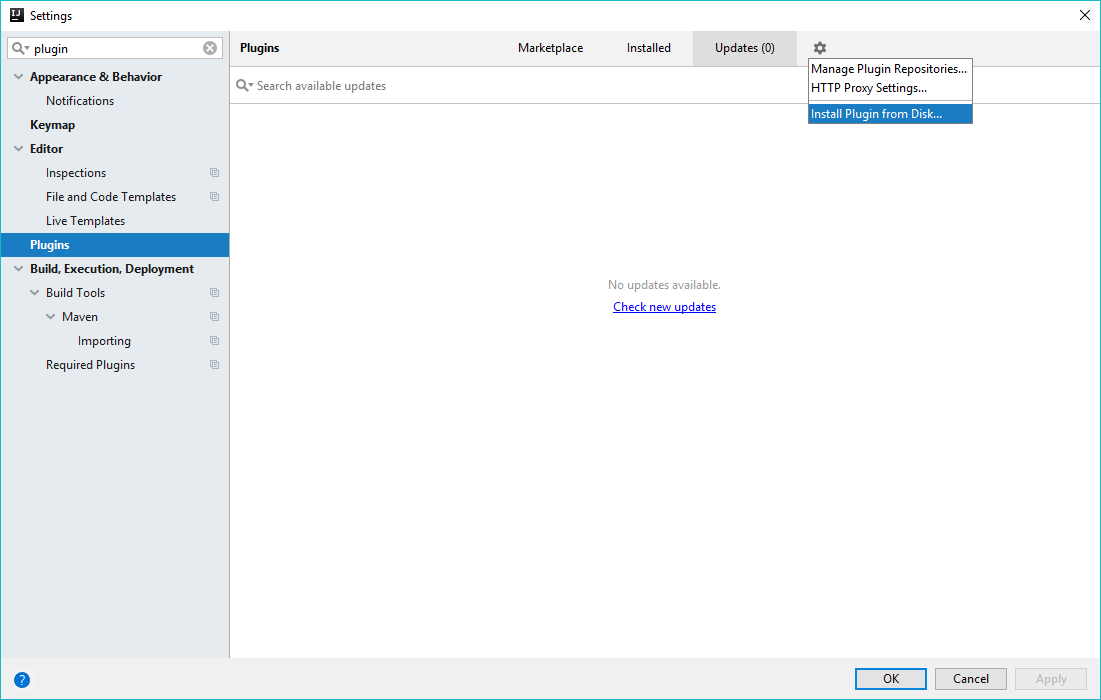Collapse the Editor tree section

click(x=18, y=149)
